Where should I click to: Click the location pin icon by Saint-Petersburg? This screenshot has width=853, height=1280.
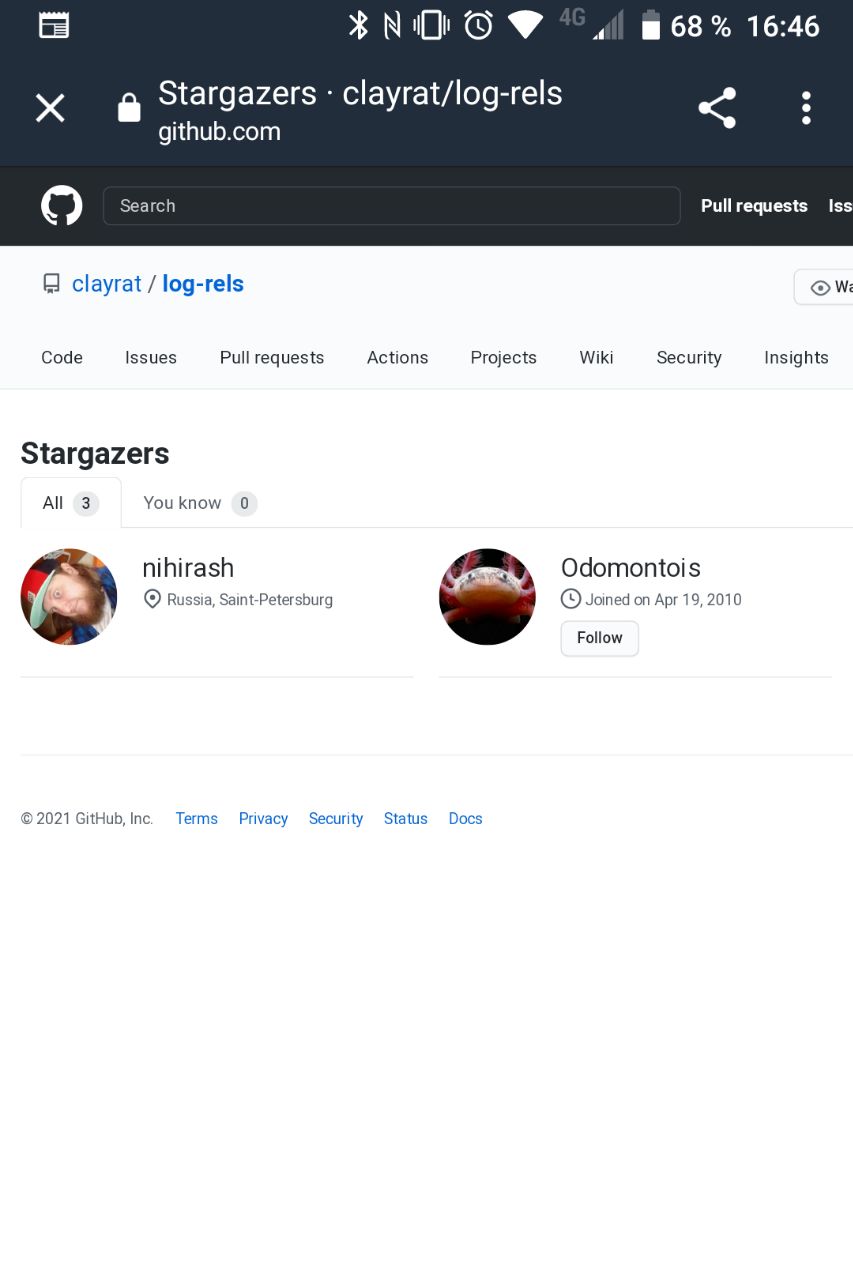(x=152, y=600)
